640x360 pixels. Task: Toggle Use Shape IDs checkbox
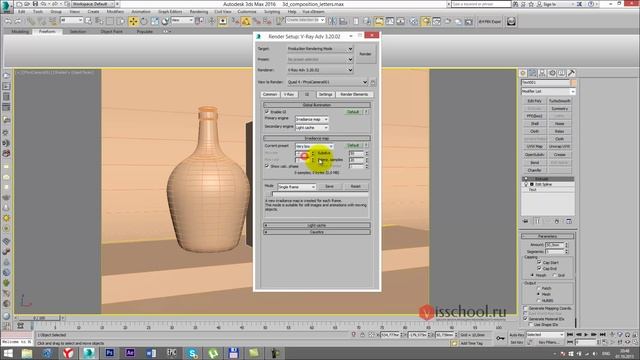coord(531,324)
